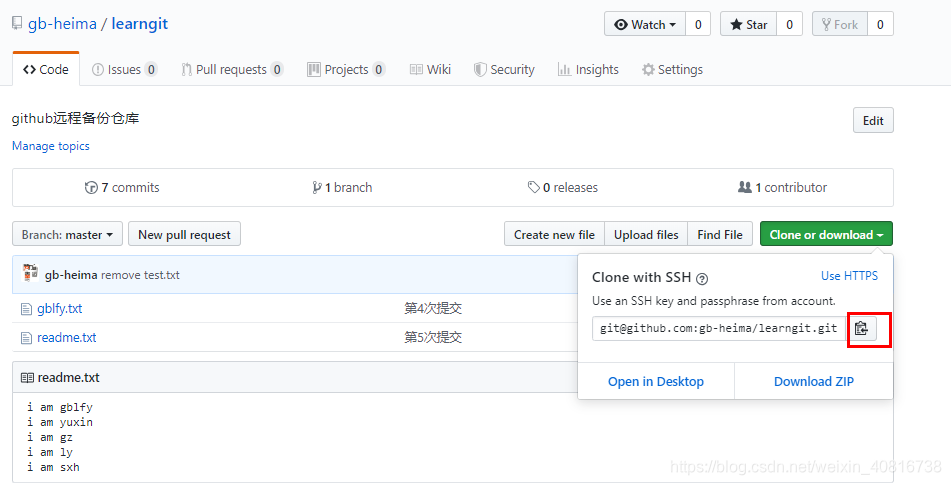
Task: Open the 0 releases page
Action: click(563, 188)
